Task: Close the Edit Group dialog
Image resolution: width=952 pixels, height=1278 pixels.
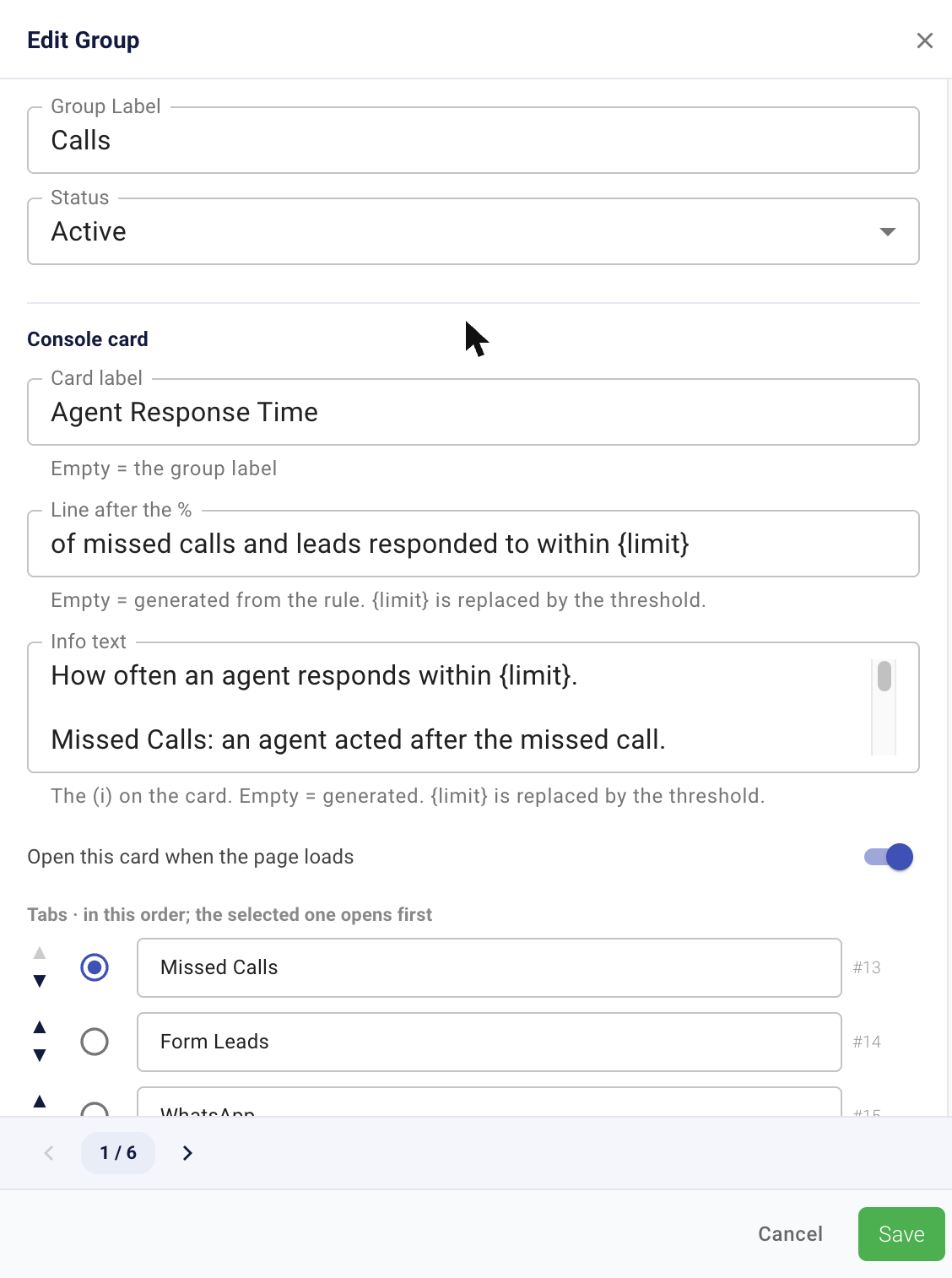Action: (925, 41)
